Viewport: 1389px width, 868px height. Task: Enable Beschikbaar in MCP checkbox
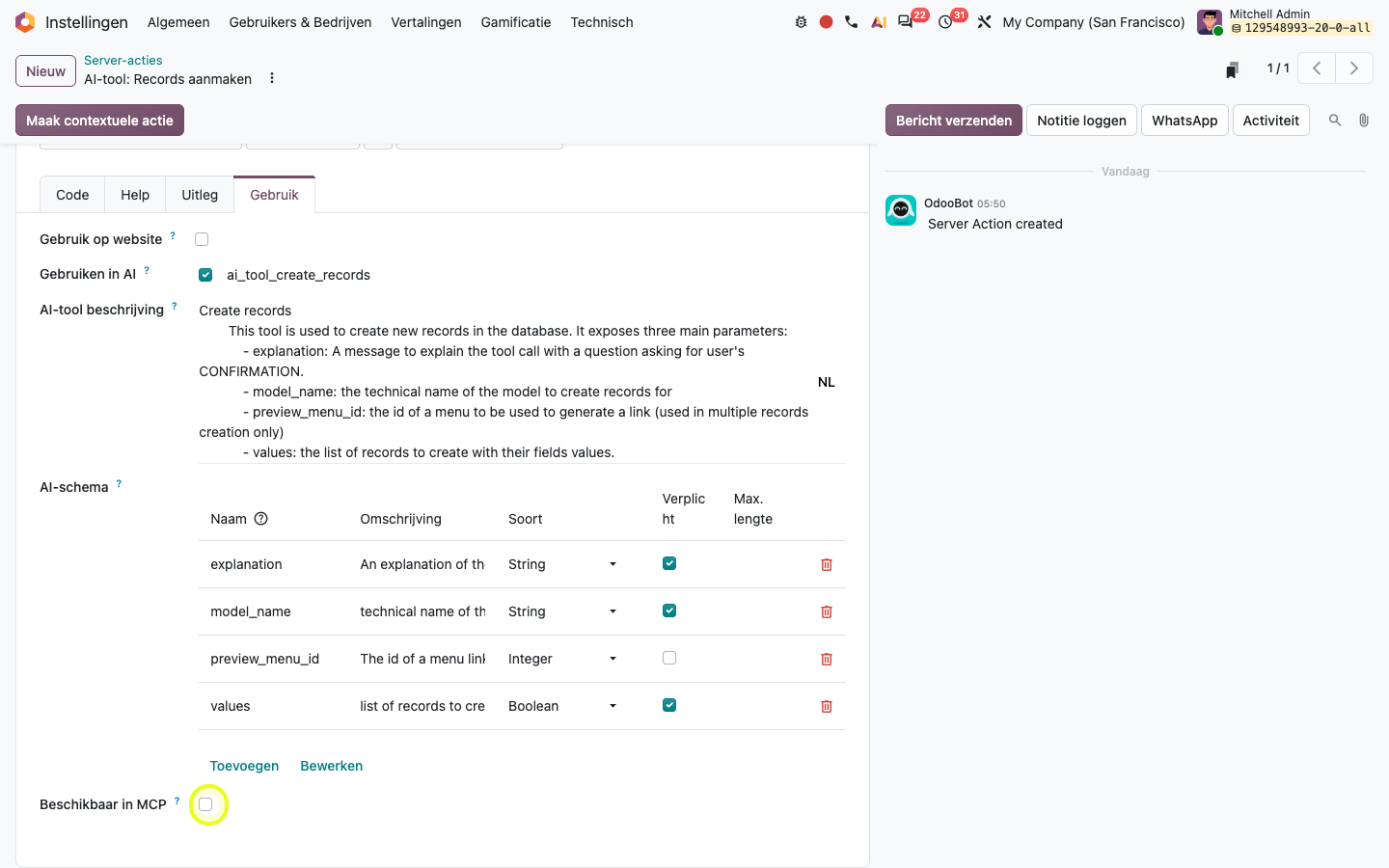coord(205,804)
